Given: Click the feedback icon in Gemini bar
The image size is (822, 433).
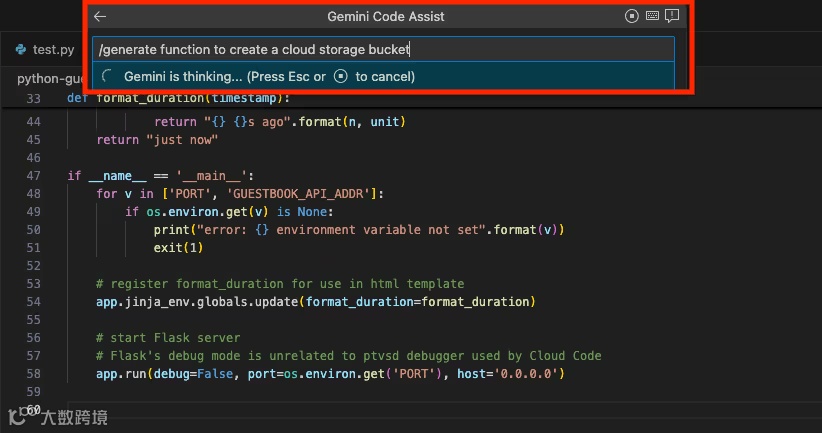Looking at the screenshot, I should coord(672,16).
